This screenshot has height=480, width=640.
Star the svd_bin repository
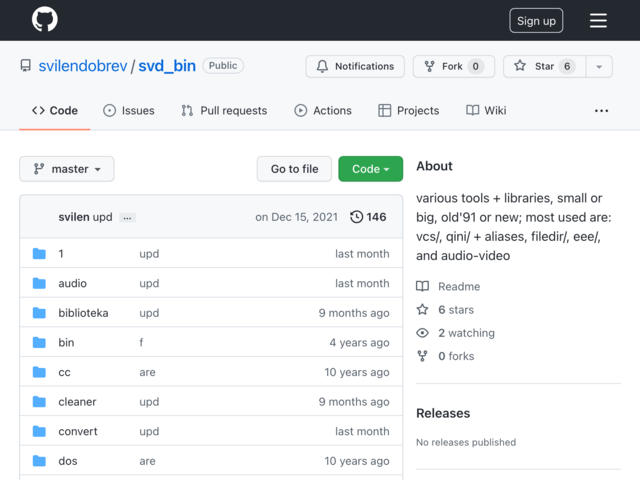544,66
